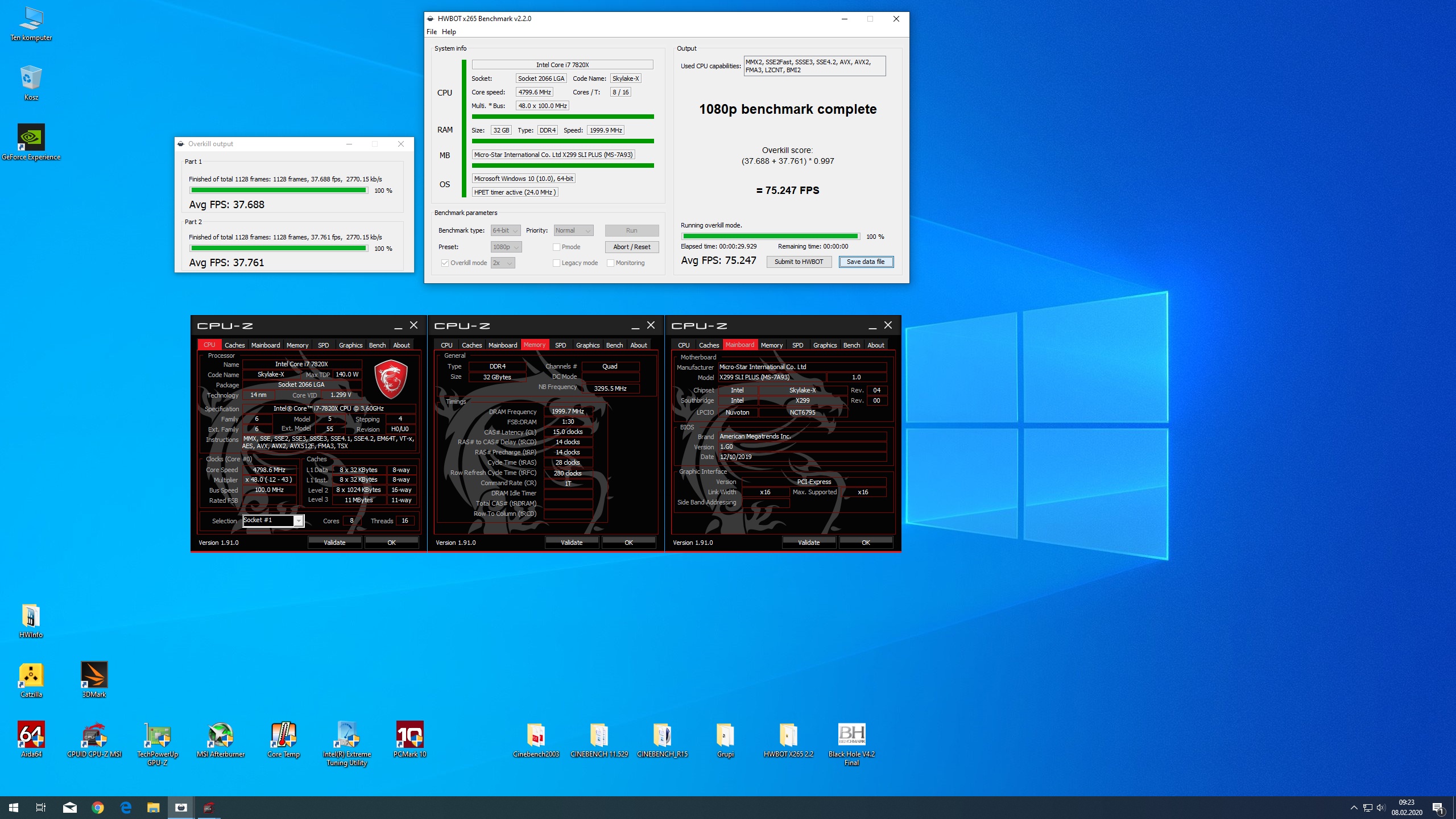The image size is (1456, 819).
Task: Launch TechPowerUp GPU-Z shortcut
Action: point(158,743)
